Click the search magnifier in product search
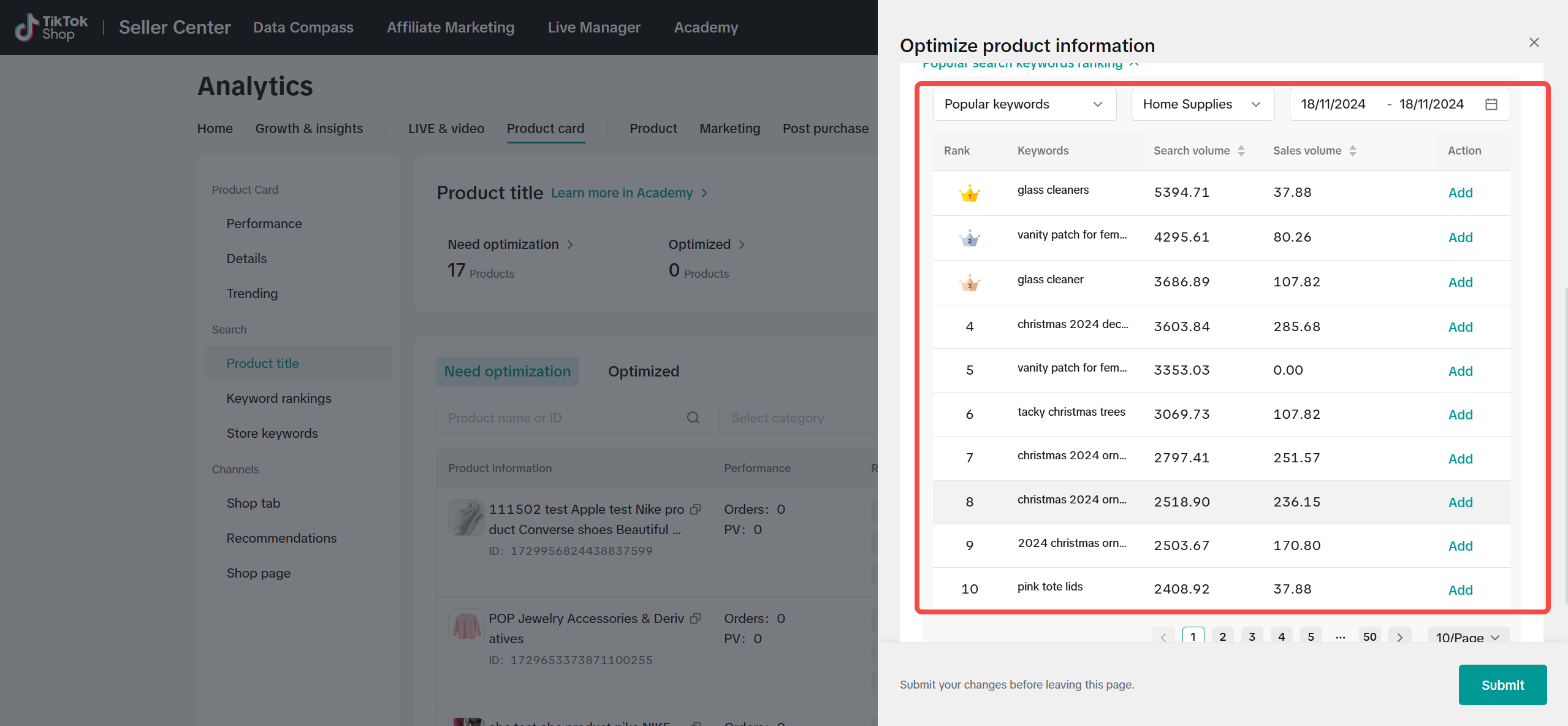 pos(693,418)
